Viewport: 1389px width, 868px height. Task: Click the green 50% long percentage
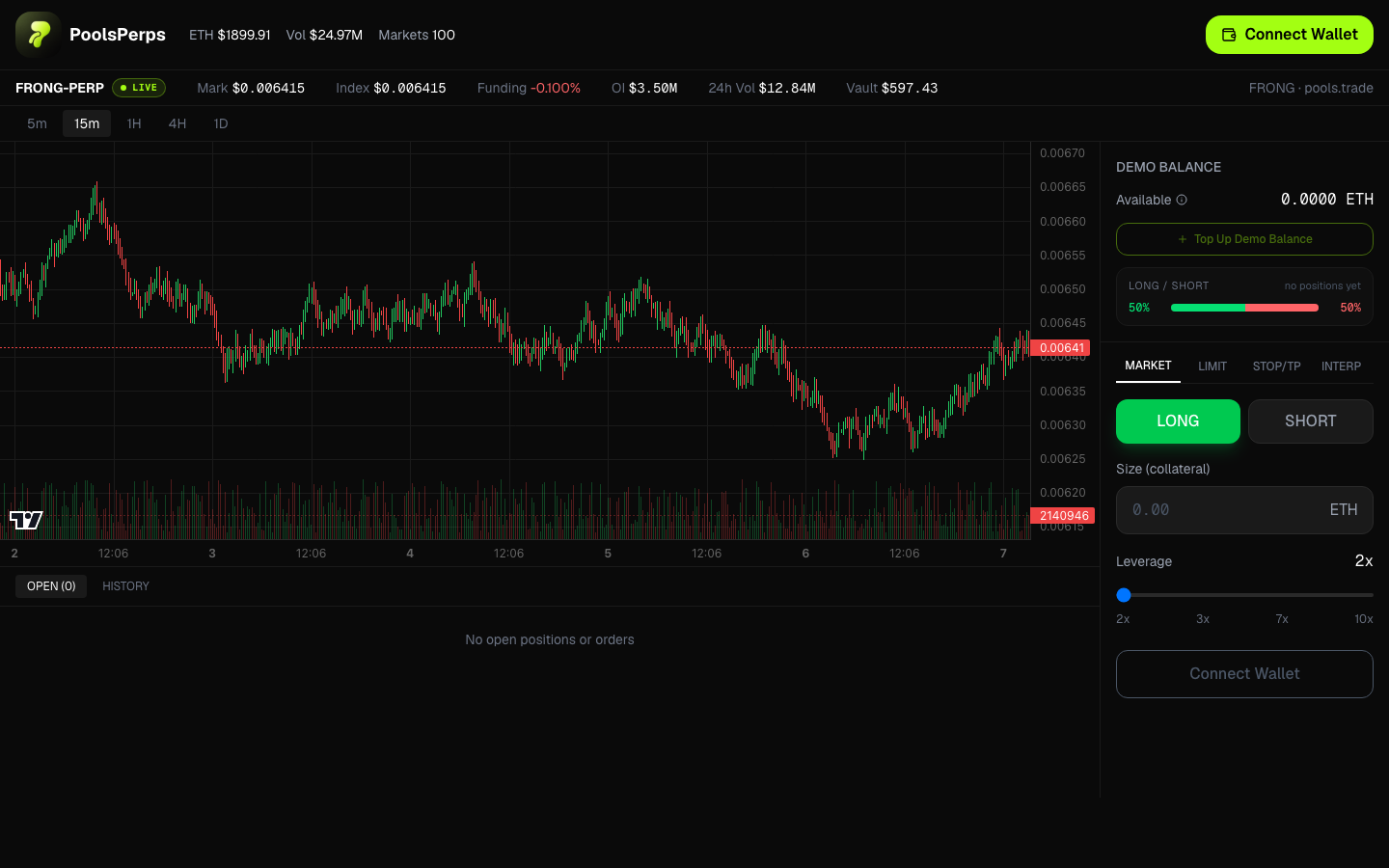[x=1139, y=308]
